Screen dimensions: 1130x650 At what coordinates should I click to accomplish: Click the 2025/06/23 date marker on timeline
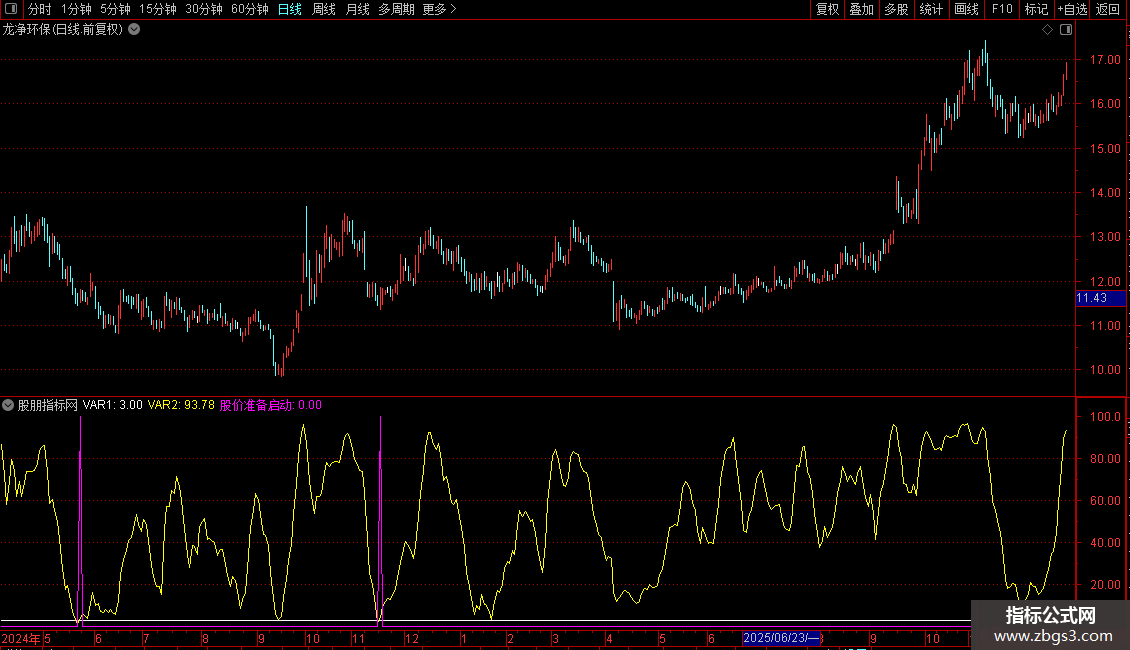point(781,638)
